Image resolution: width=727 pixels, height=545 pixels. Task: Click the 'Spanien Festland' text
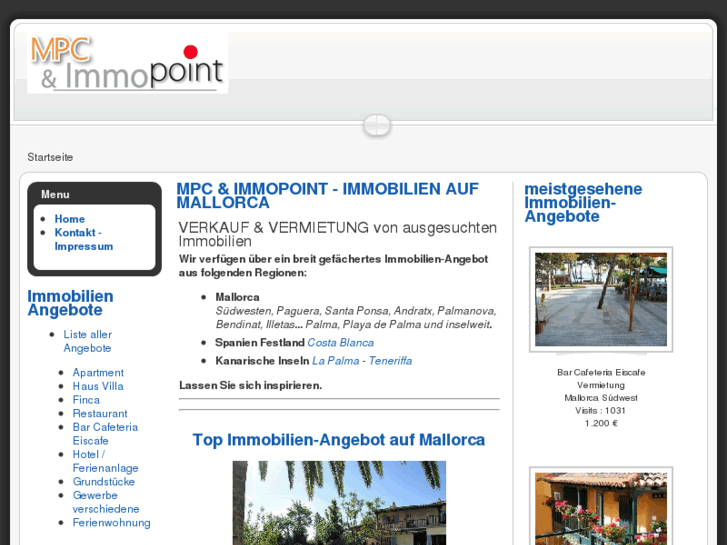[260, 342]
